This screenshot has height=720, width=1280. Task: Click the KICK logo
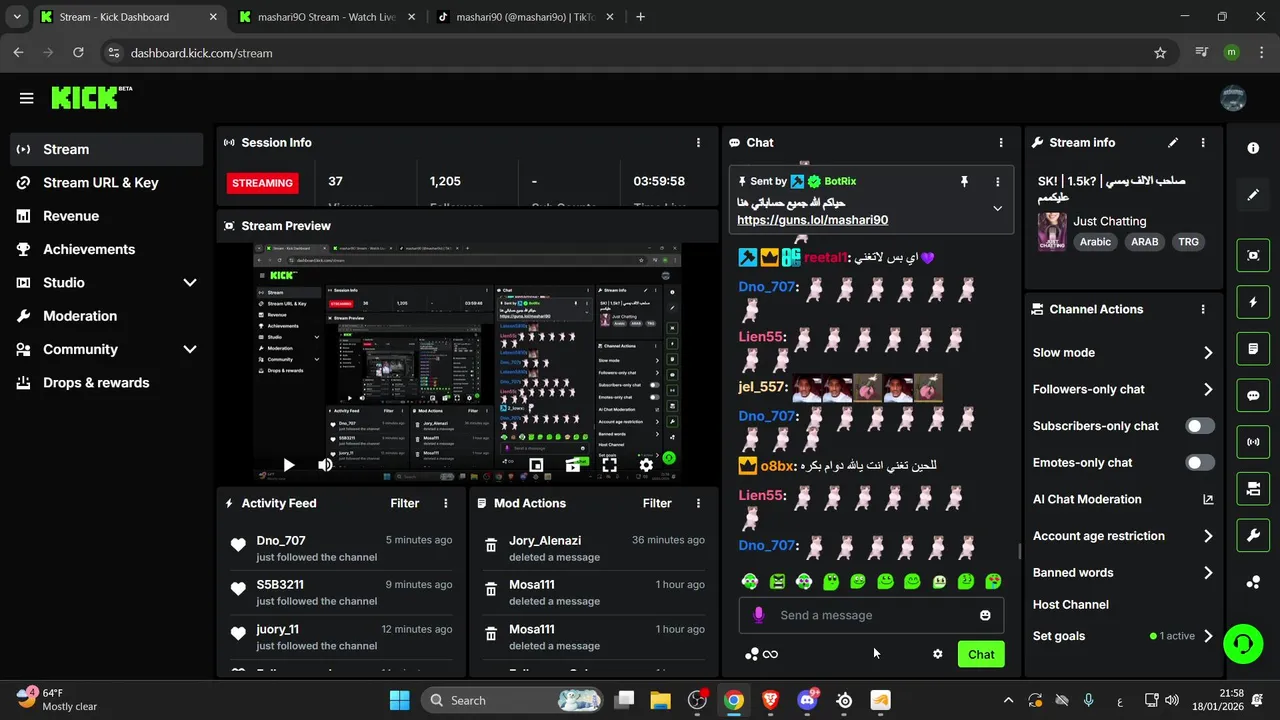[x=91, y=97]
